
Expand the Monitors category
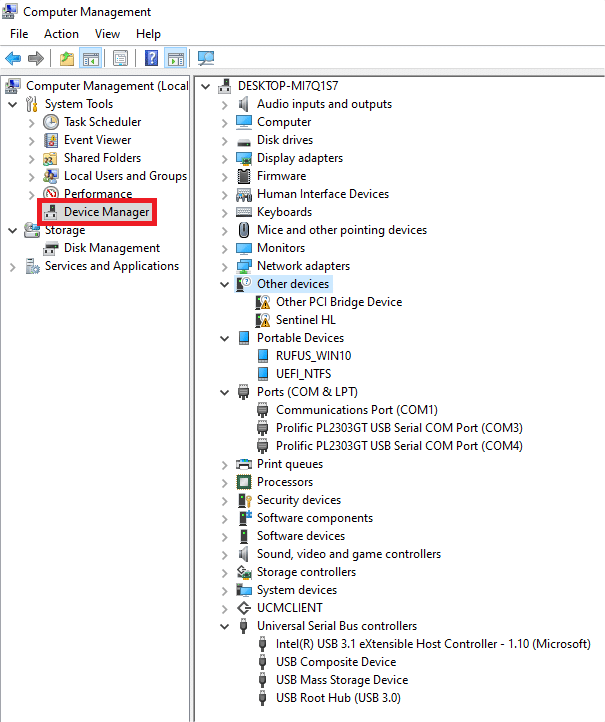tap(225, 249)
